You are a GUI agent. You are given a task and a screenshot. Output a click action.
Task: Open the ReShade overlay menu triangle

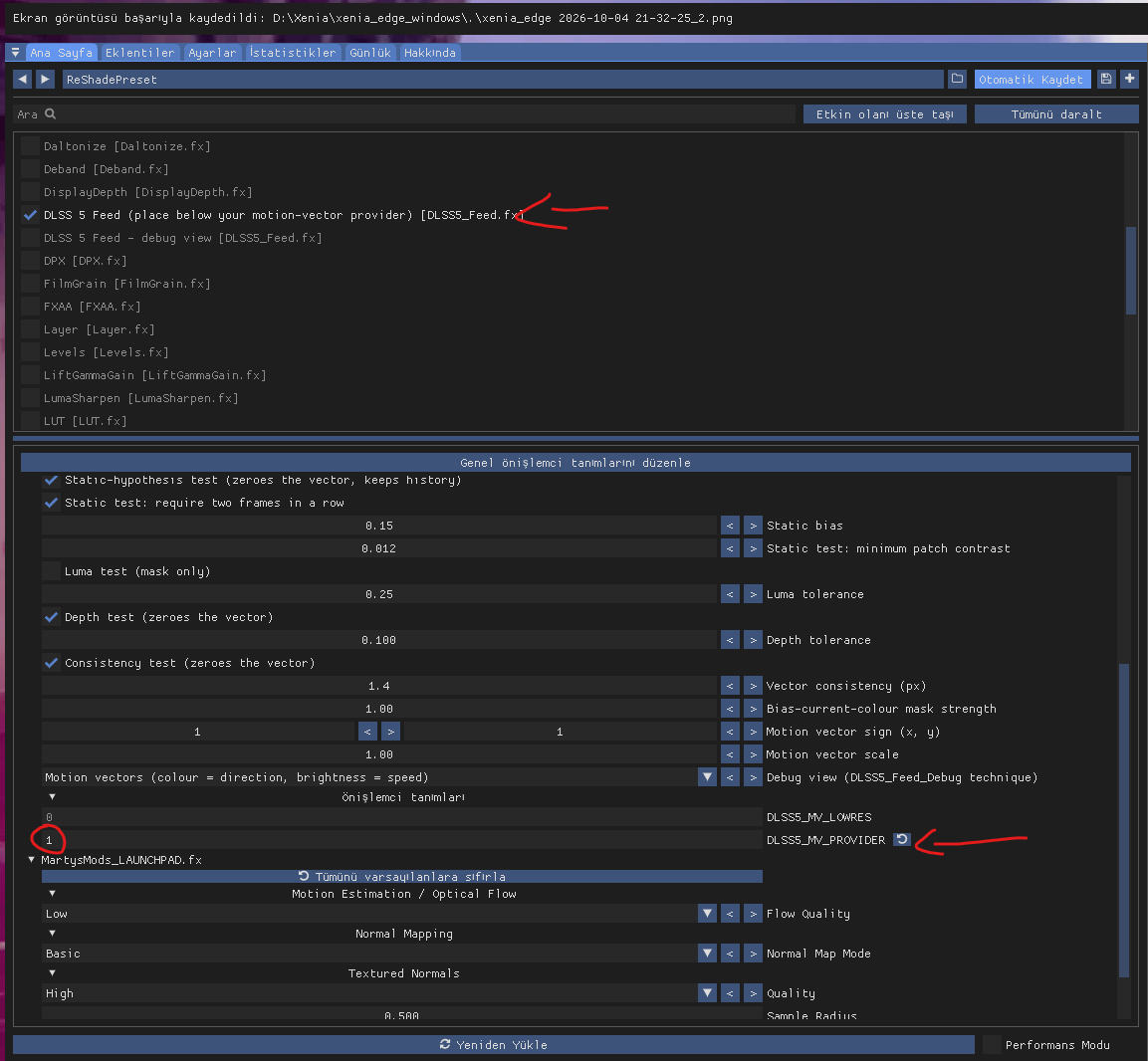click(15, 53)
